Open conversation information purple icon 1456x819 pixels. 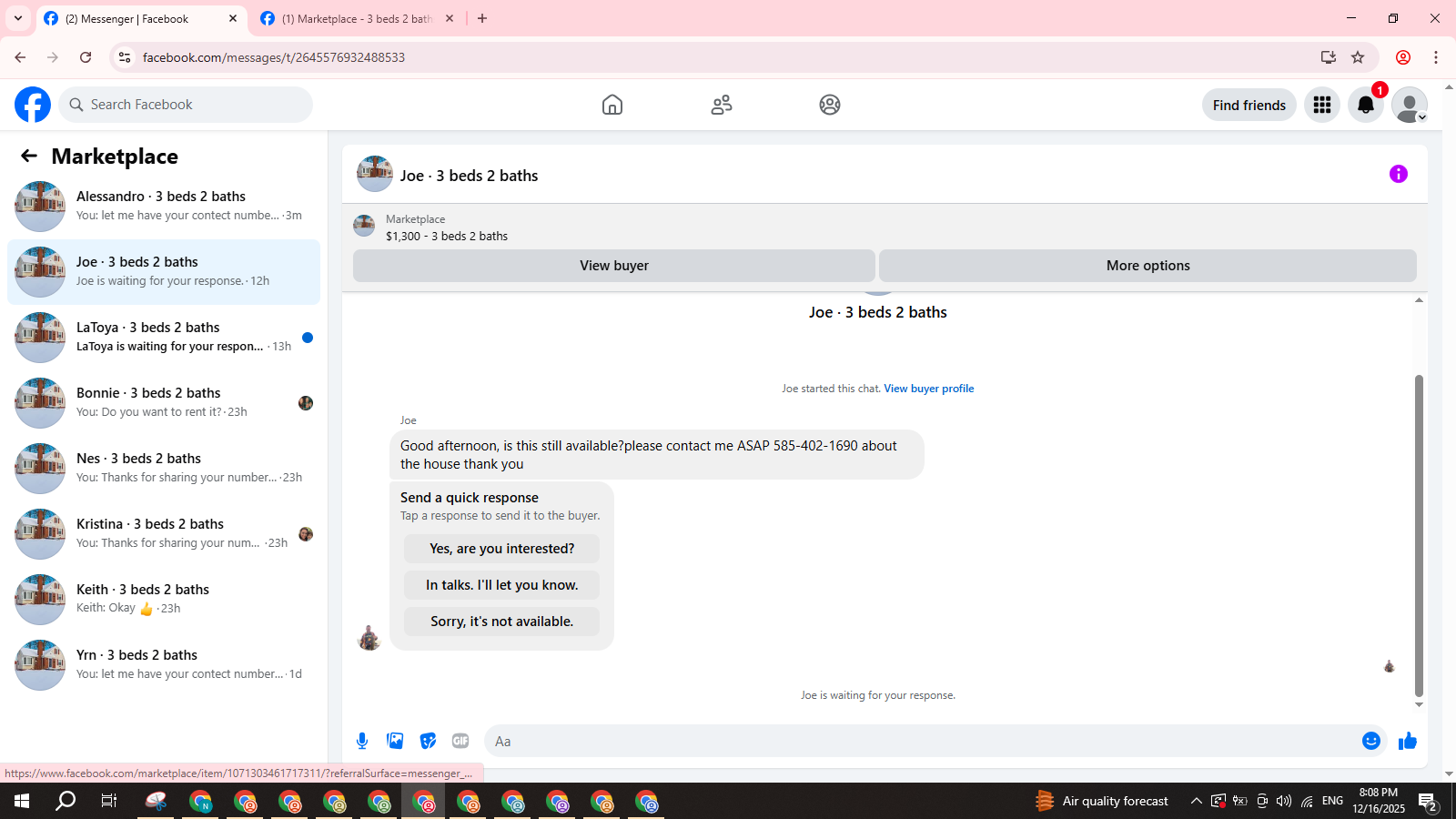click(x=1399, y=174)
